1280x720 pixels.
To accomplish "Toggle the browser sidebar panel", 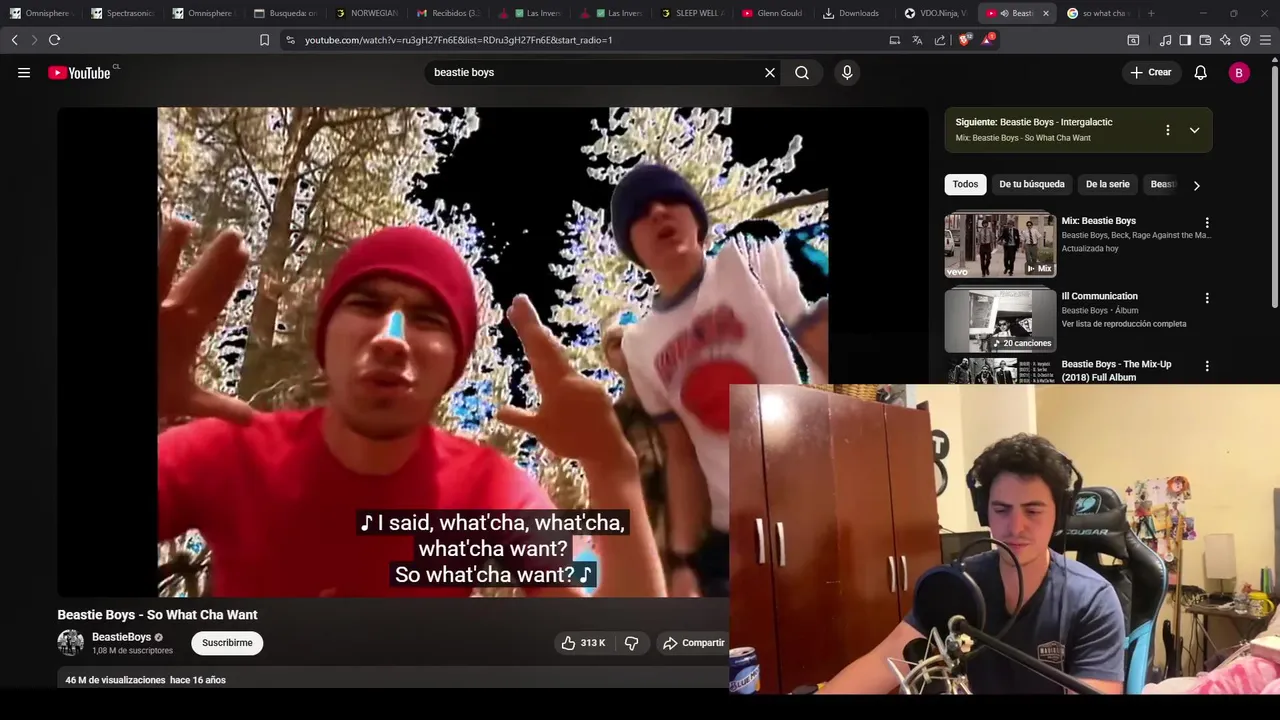I will (x=1185, y=40).
